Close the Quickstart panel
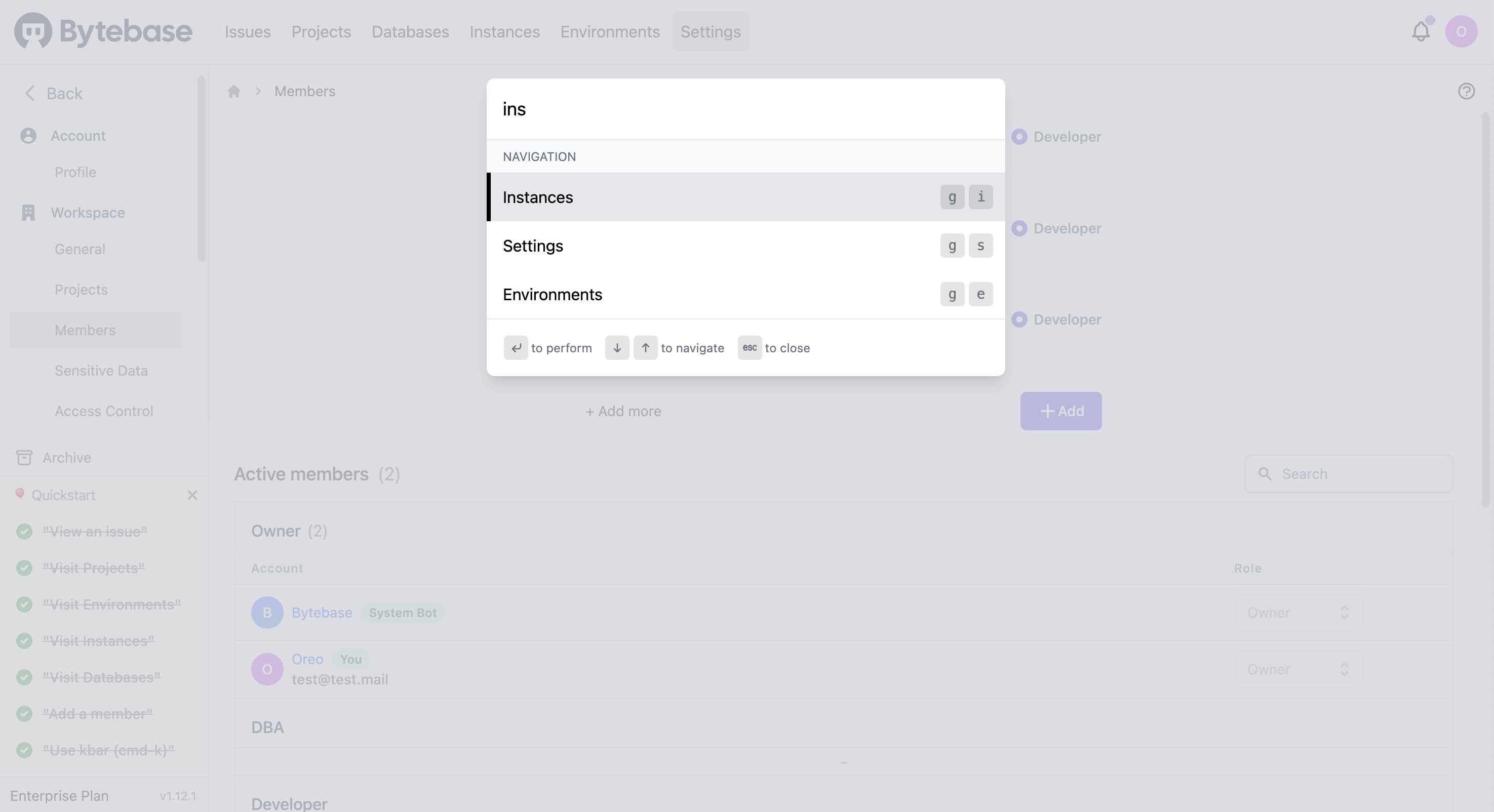Viewport: 1494px width, 812px height. click(x=192, y=495)
